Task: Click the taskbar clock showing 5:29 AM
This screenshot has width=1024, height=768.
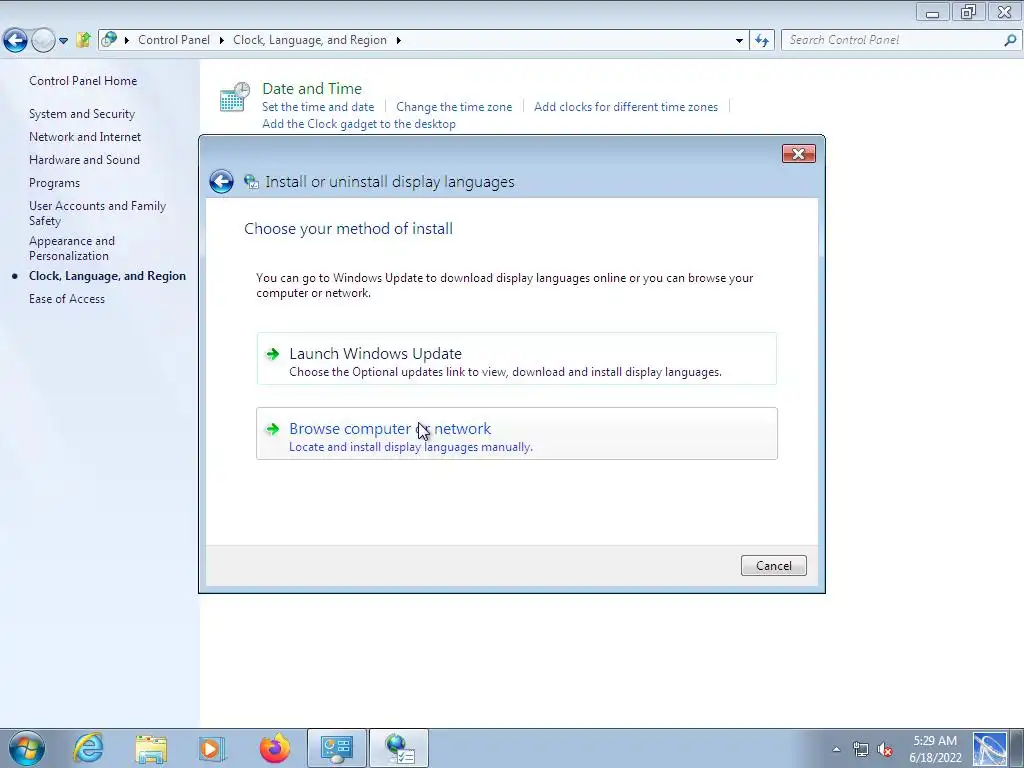Action: pos(935,749)
